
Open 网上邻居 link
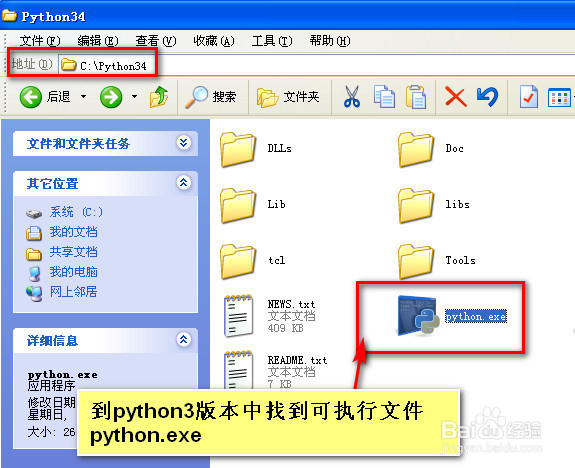pyautogui.click(x=74, y=292)
